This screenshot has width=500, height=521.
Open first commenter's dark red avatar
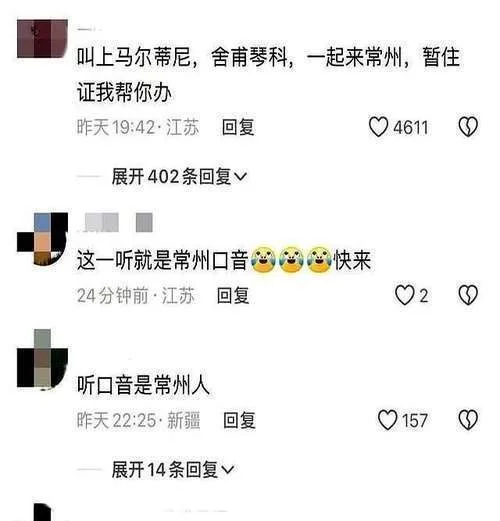(x=42, y=39)
